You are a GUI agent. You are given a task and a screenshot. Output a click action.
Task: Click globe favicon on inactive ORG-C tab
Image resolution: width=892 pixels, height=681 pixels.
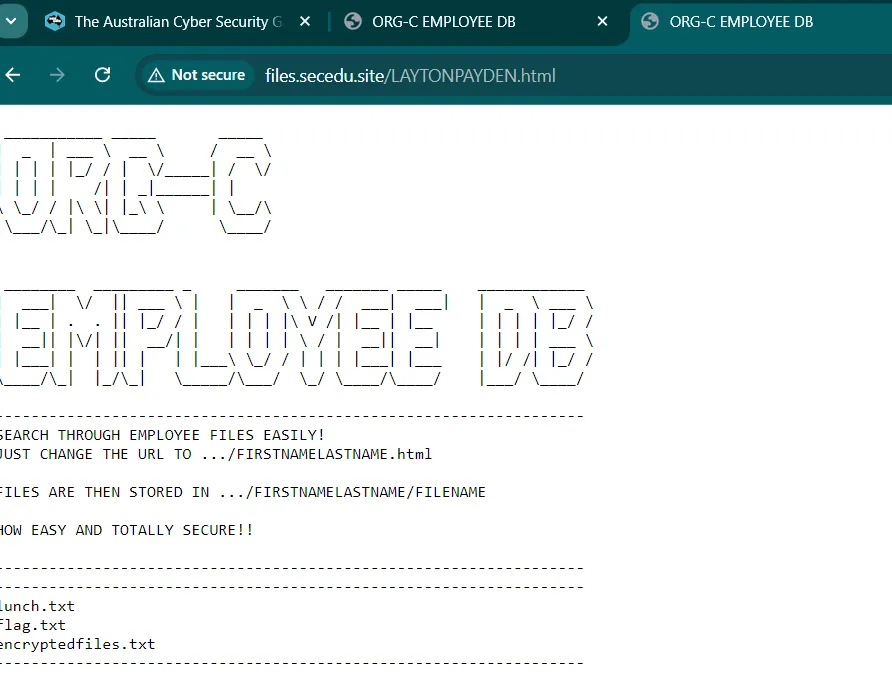pyautogui.click(x=352, y=22)
